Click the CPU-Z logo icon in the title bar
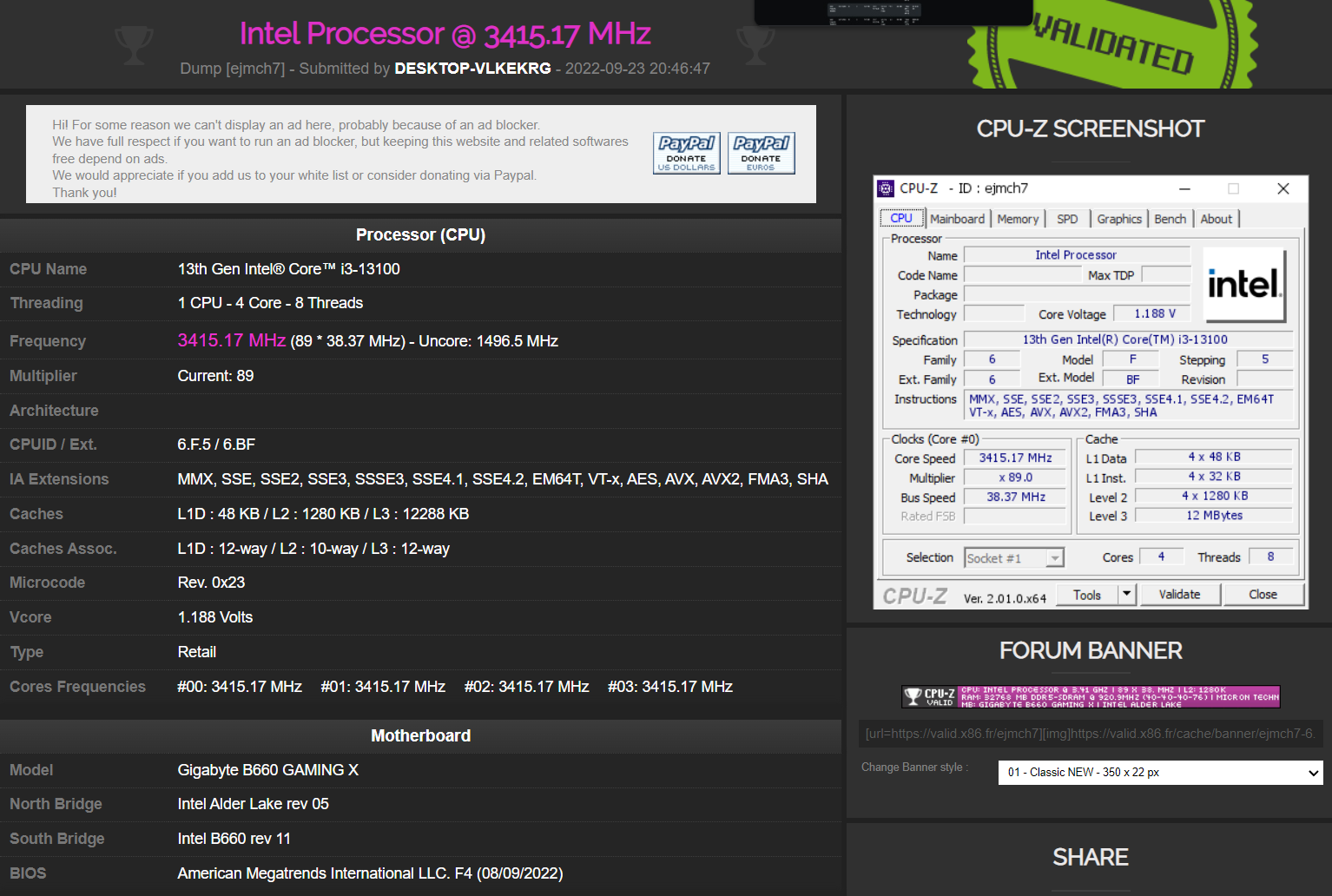Screen dimensions: 1332x896 point(887,188)
